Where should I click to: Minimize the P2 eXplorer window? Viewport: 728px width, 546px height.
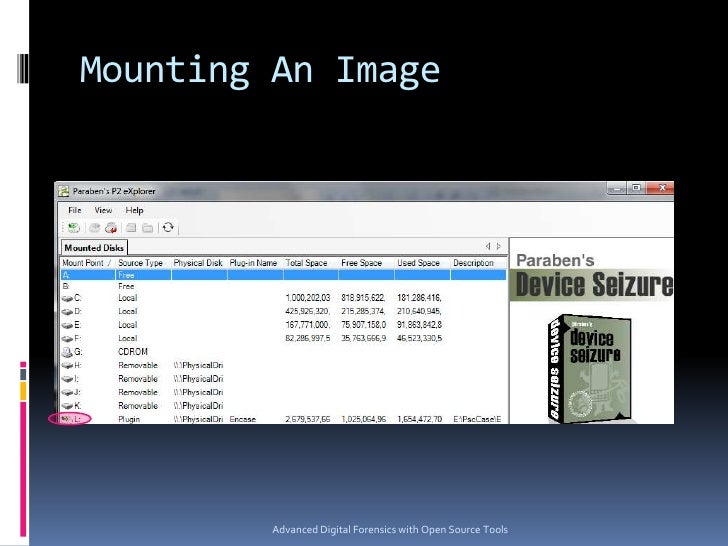coord(617,188)
